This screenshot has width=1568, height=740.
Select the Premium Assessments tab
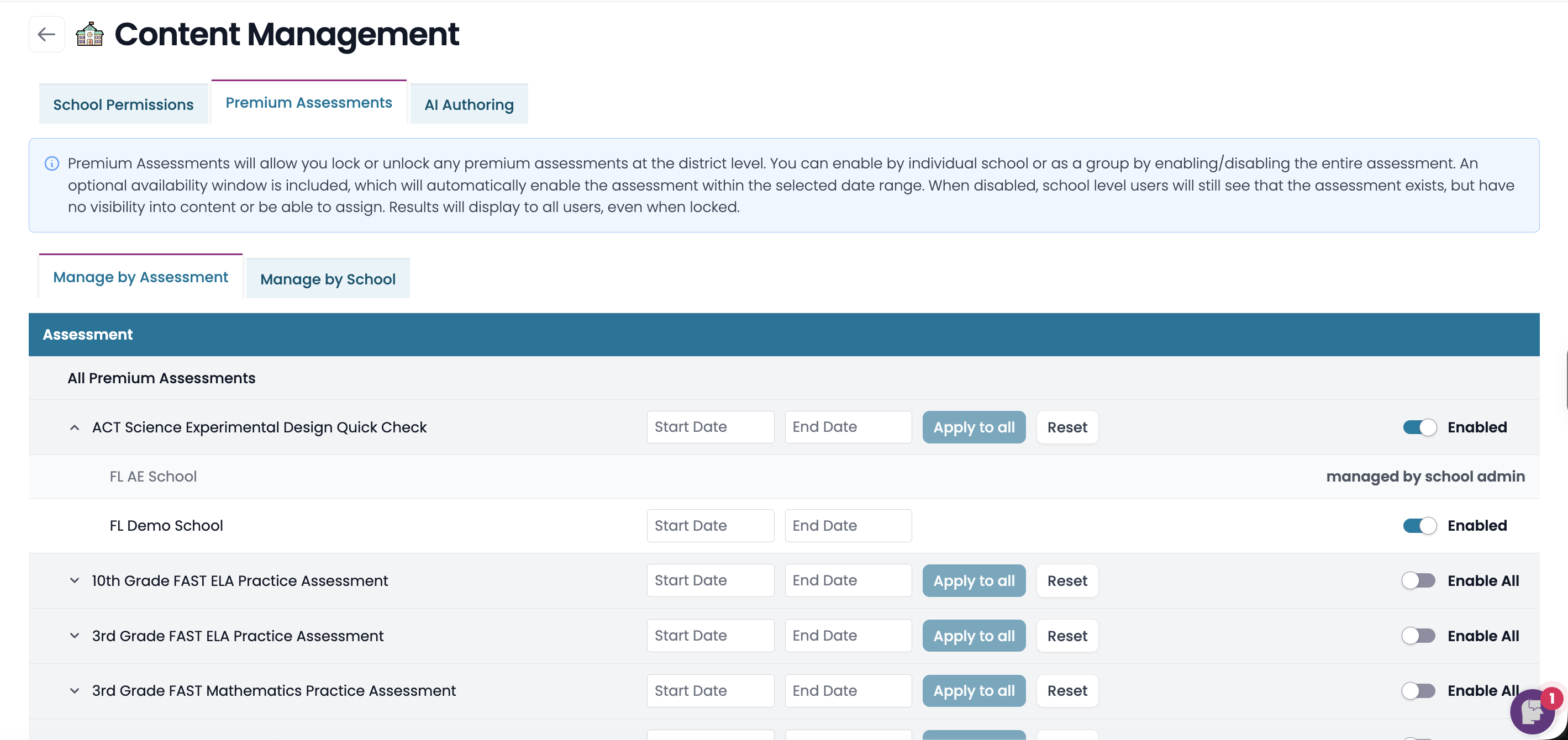[309, 102]
